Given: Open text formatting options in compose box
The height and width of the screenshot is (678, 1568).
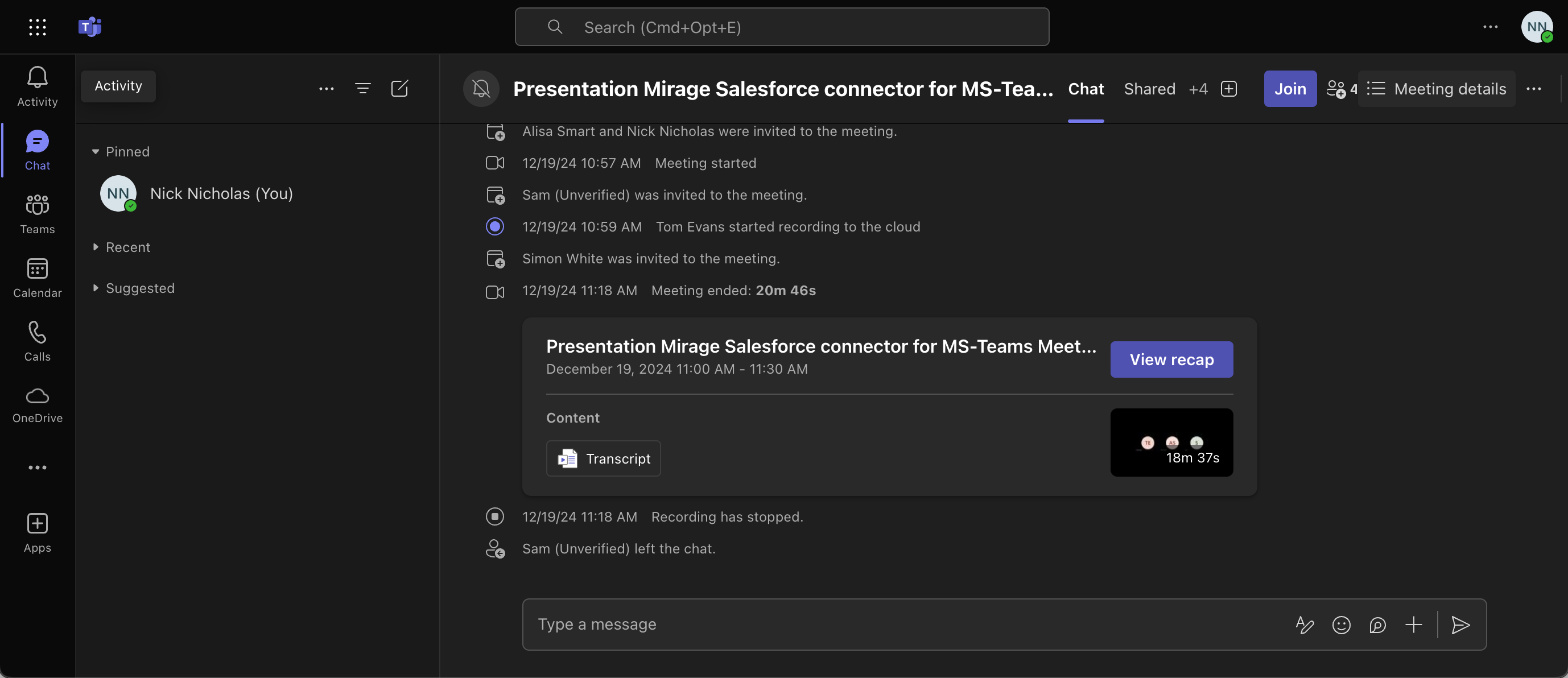Looking at the screenshot, I should click(1305, 625).
